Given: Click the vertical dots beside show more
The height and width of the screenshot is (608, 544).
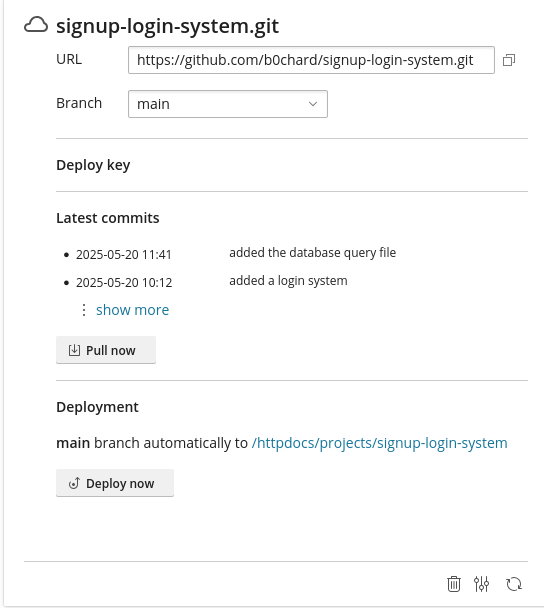Looking at the screenshot, I should tap(84, 310).
